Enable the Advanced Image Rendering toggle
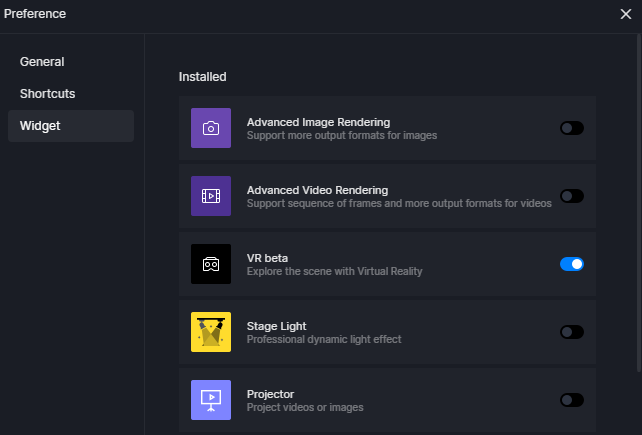Viewport: 642px width, 435px height. tap(572, 128)
